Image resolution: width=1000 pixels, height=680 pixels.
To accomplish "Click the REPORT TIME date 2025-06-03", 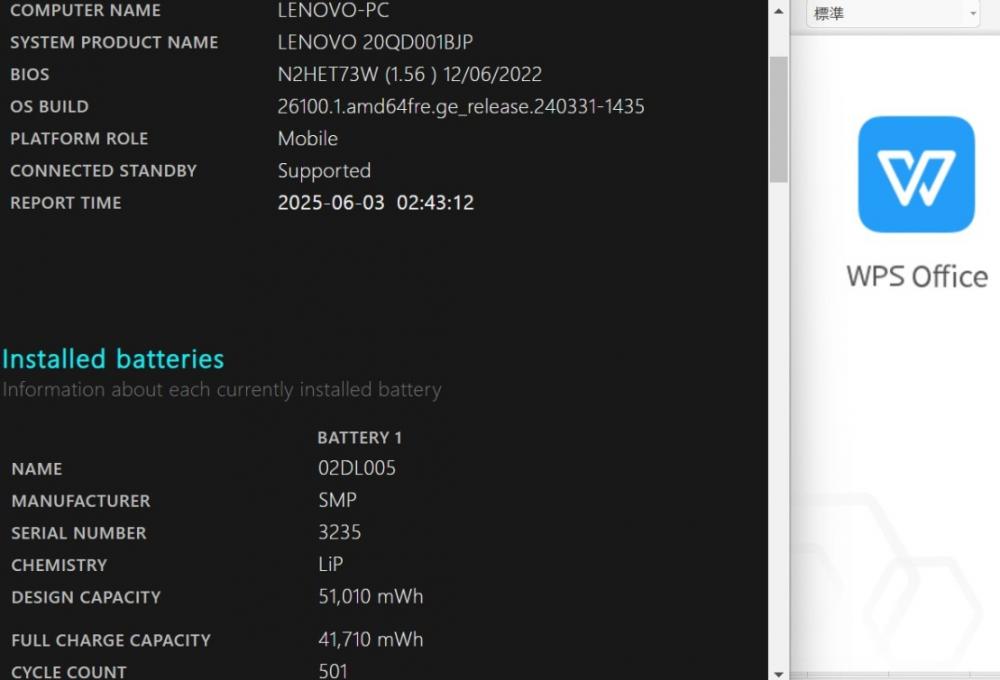I will coord(331,203).
